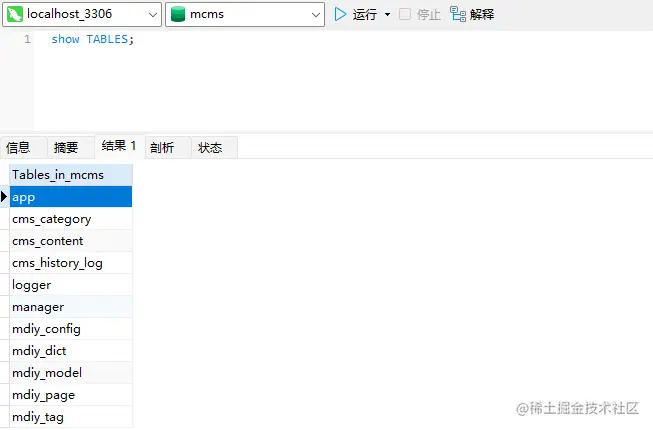This screenshot has width=653, height=430.
Task: Click line number 1 in editor gutter
Action: [27, 39]
